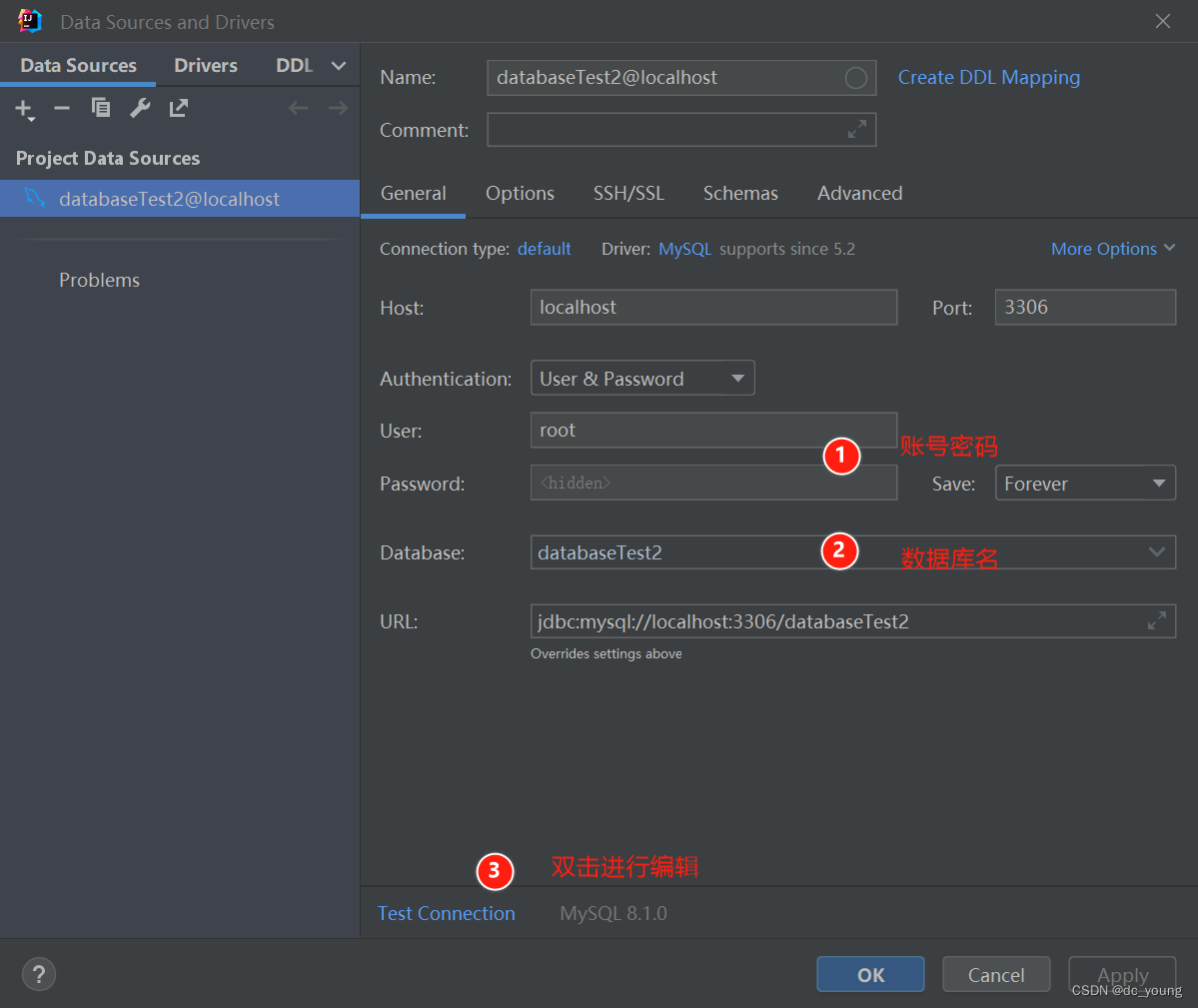Open the DDL tabs overflow chevron

click(x=339, y=66)
